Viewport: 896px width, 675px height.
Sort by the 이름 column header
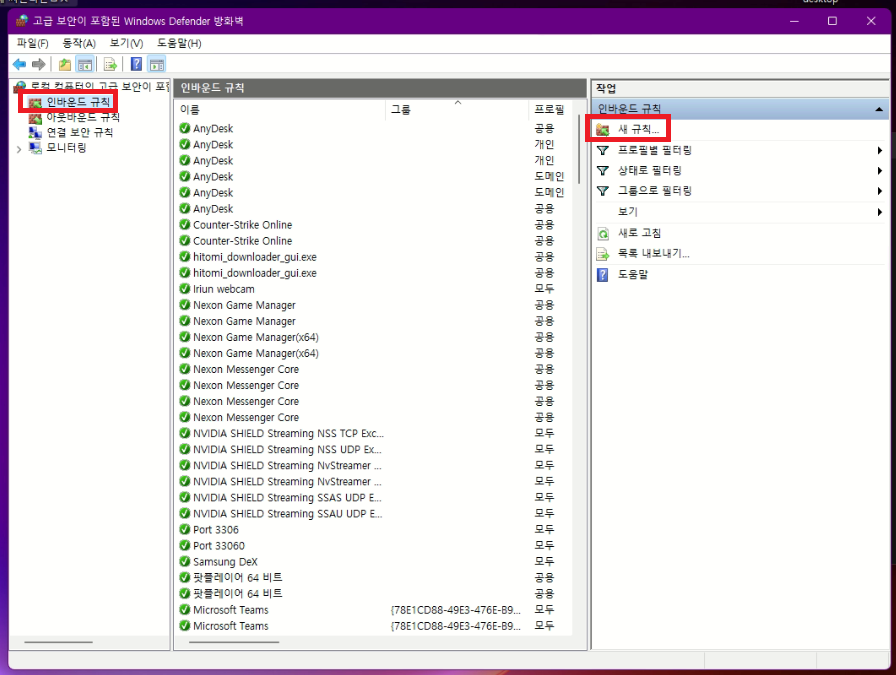pyautogui.click(x=280, y=110)
